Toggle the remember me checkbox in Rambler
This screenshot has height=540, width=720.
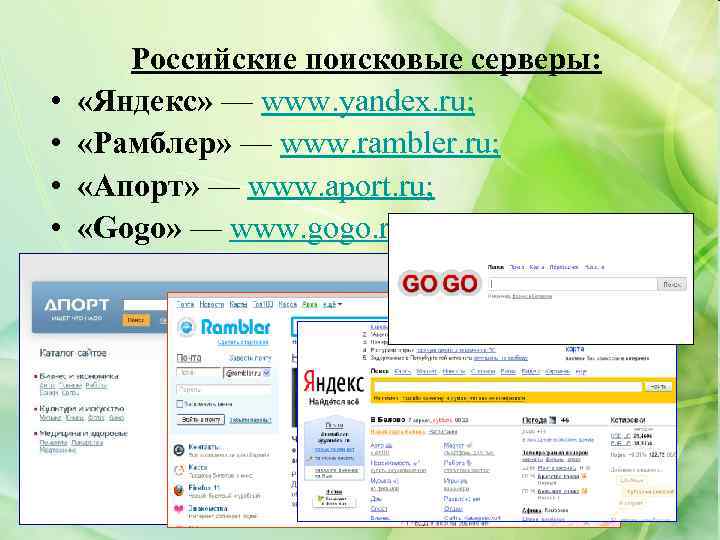pos(180,404)
